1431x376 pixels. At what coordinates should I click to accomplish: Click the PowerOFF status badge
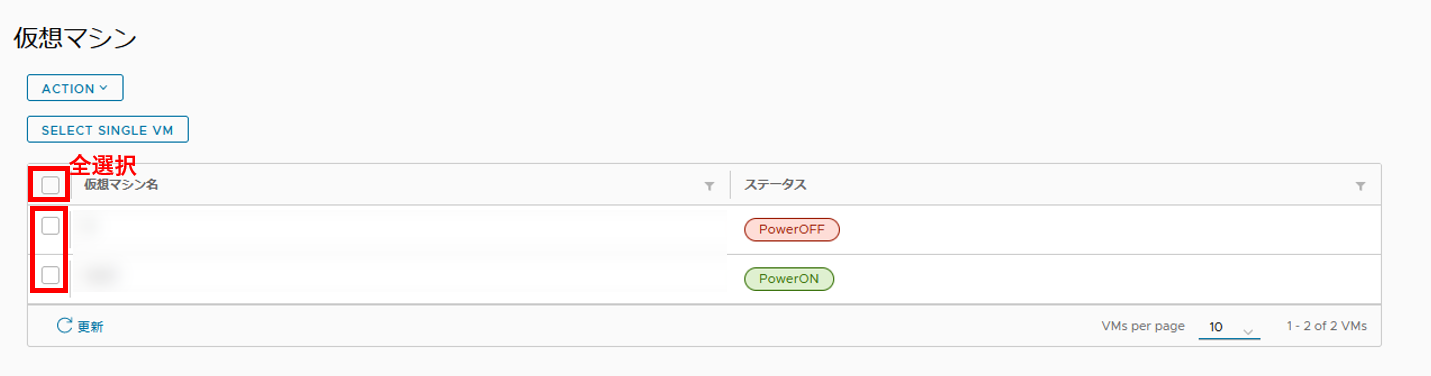click(x=792, y=229)
